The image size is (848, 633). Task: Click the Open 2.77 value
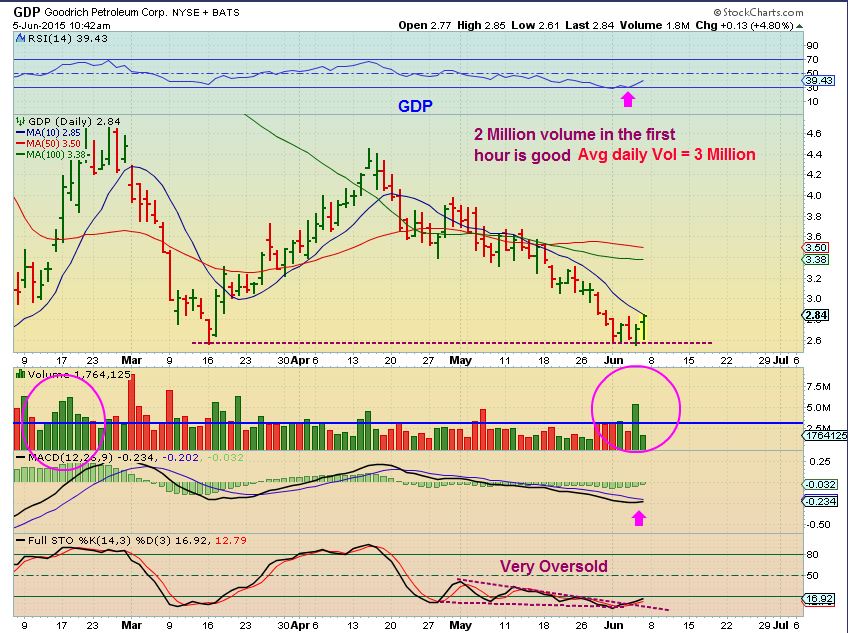point(425,25)
